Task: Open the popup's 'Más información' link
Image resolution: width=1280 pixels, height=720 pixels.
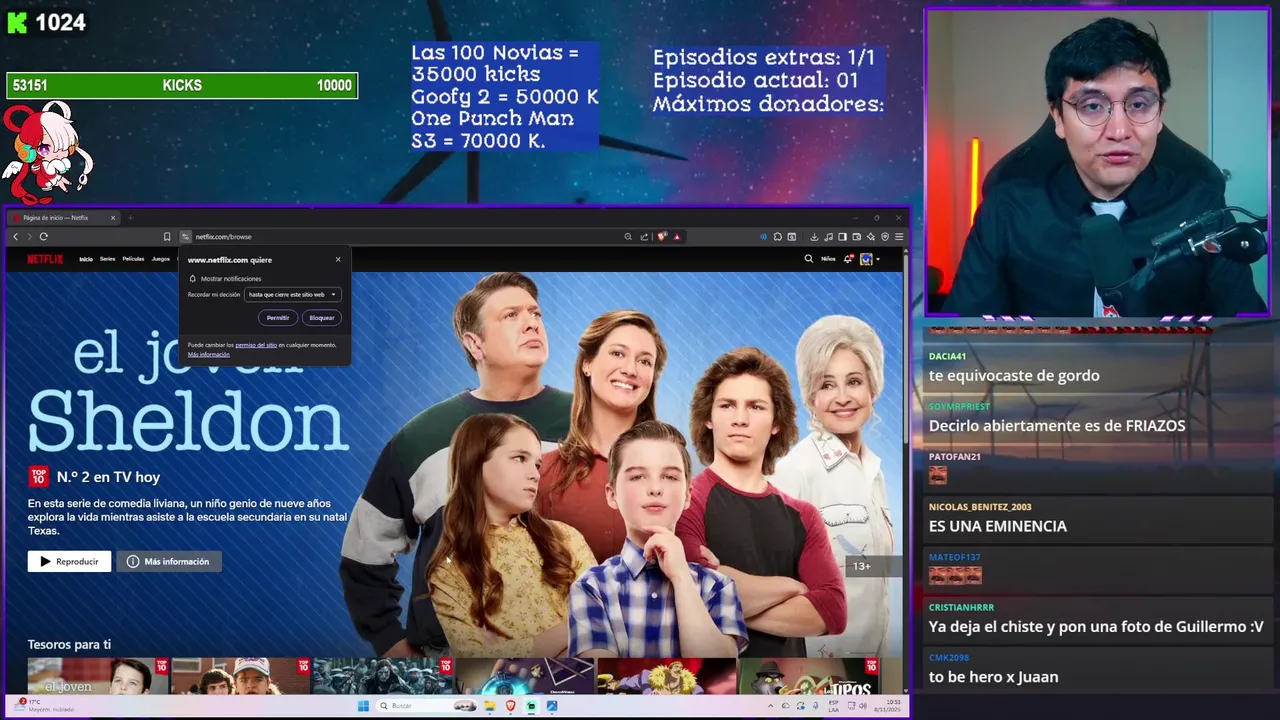Action: click(209, 355)
